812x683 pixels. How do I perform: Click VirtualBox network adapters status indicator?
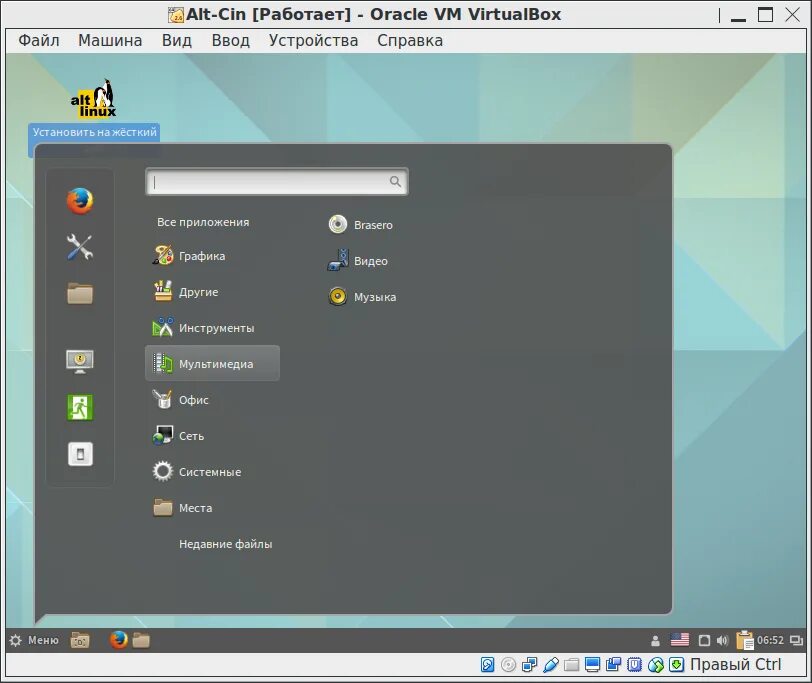click(529, 664)
